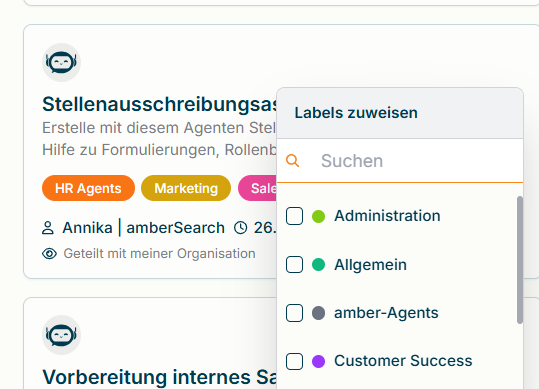Click the clock icon next to date

coord(240,228)
